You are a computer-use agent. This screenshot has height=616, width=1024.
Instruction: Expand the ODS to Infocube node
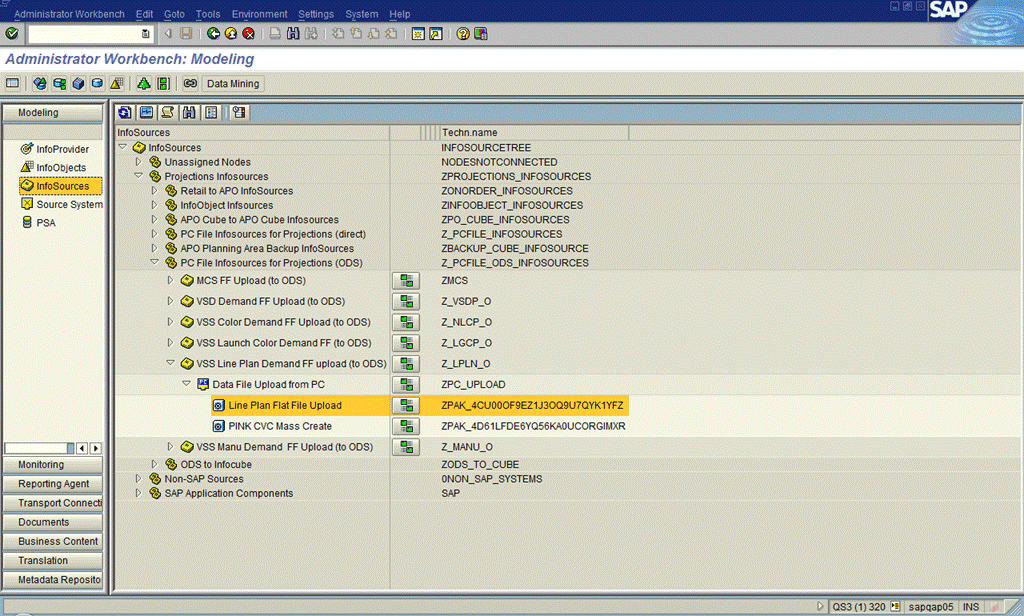point(154,464)
